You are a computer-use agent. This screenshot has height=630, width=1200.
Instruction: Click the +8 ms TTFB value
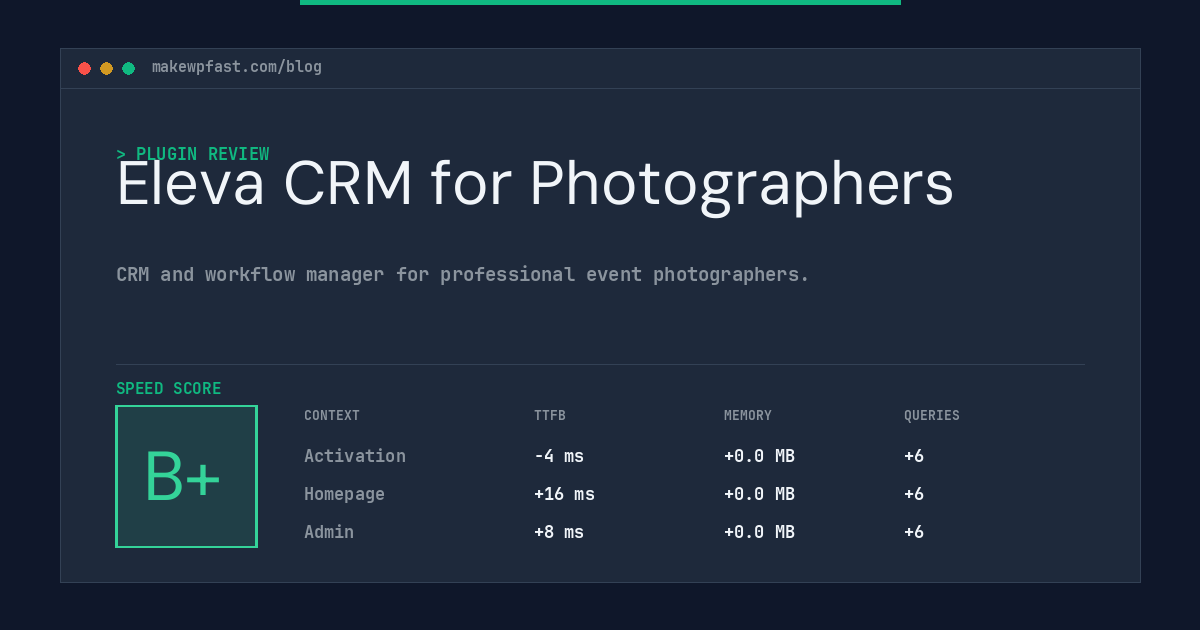559,532
